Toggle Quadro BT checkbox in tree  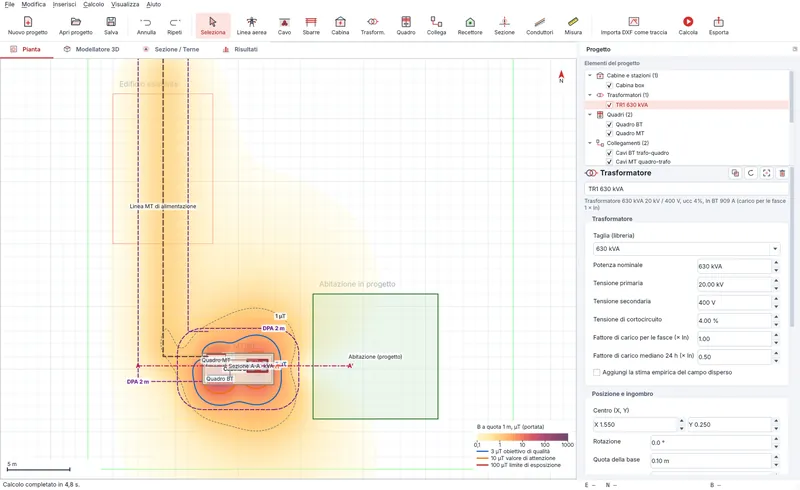pyautogui.click(x=609, y=125)
